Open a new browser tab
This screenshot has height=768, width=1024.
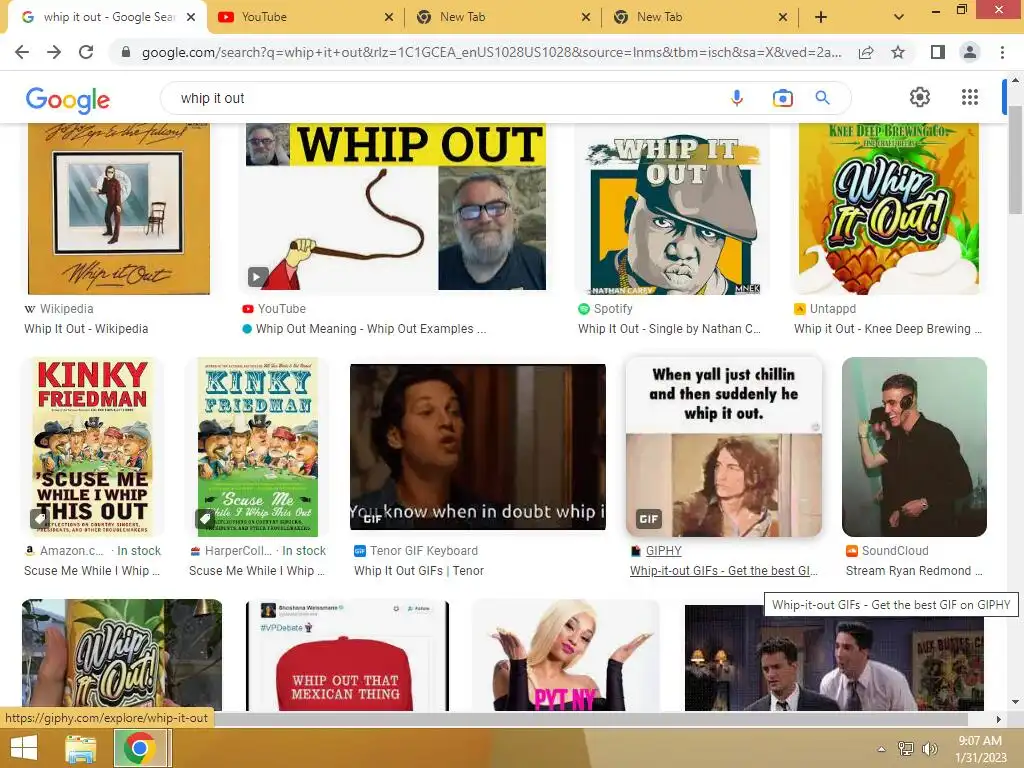pyautogui.click(x=821, y=18)
